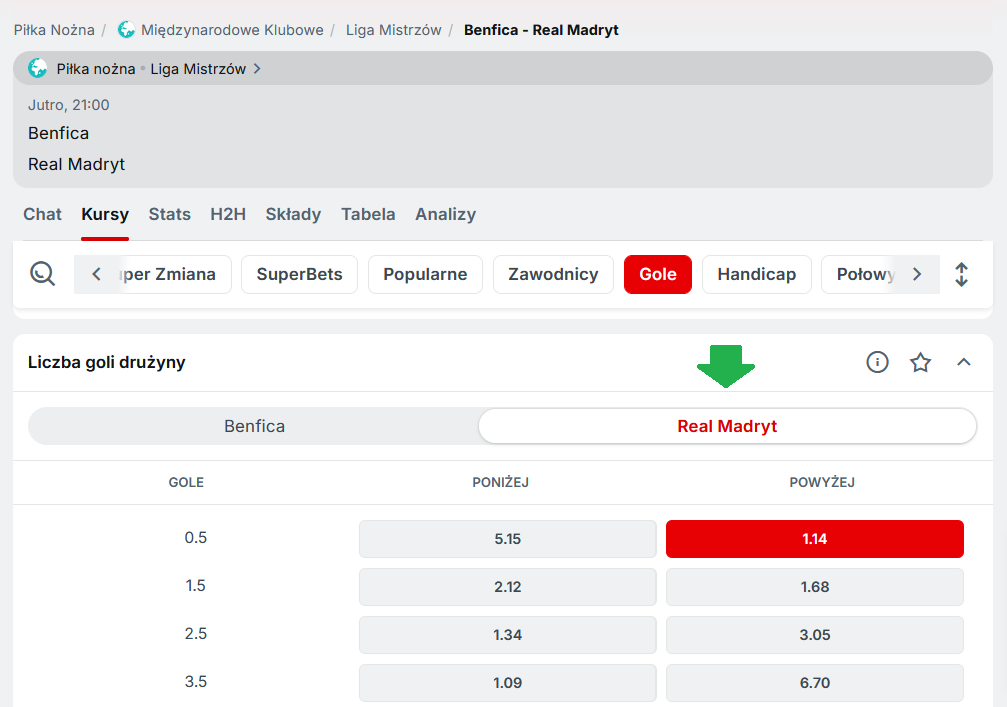Switch team toggle to Benfica
Screen dimensions: 1007x707
[x=254, y=426]
